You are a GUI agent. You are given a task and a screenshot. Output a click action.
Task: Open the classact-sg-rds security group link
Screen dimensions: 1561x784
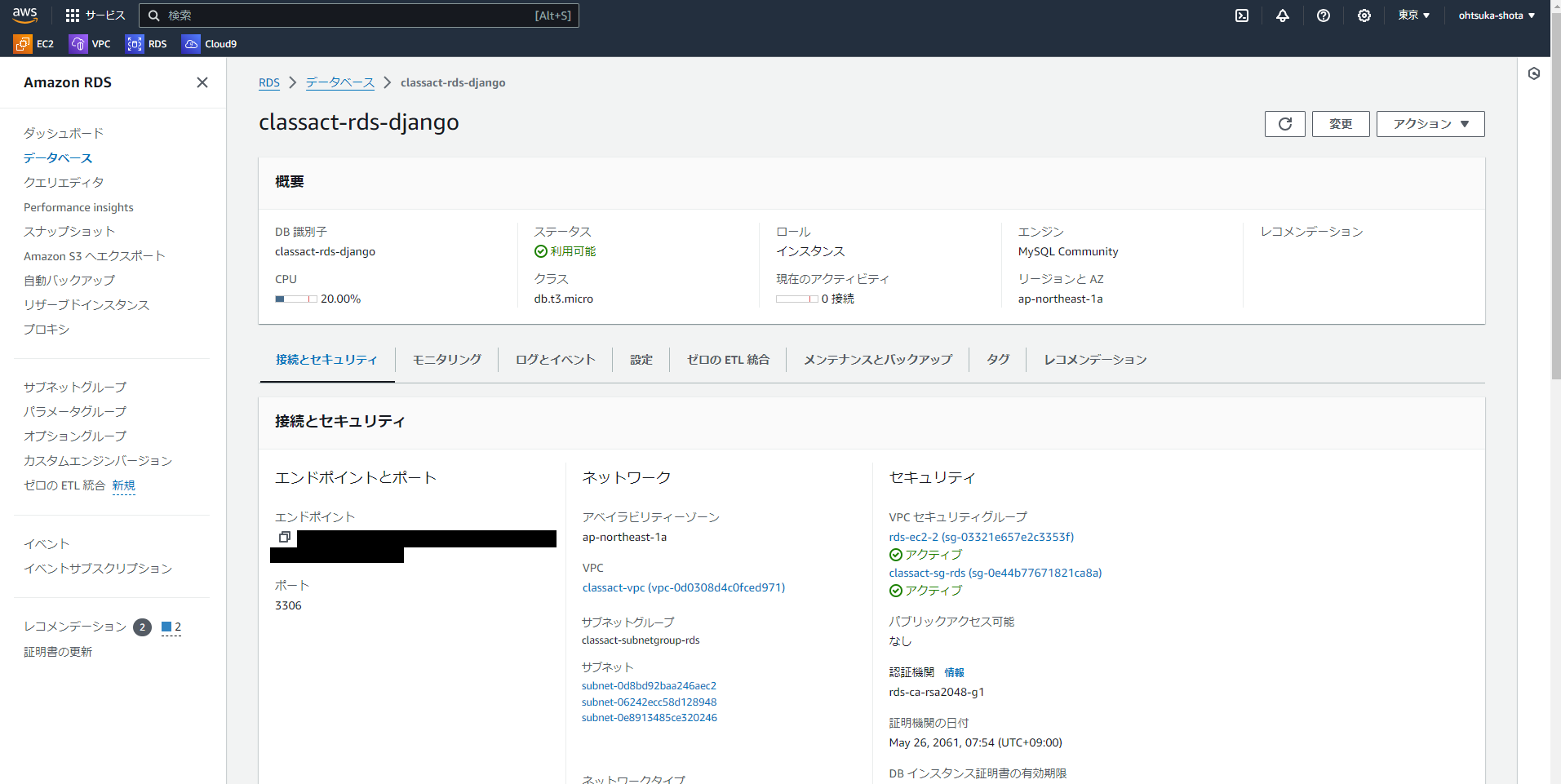996,573
